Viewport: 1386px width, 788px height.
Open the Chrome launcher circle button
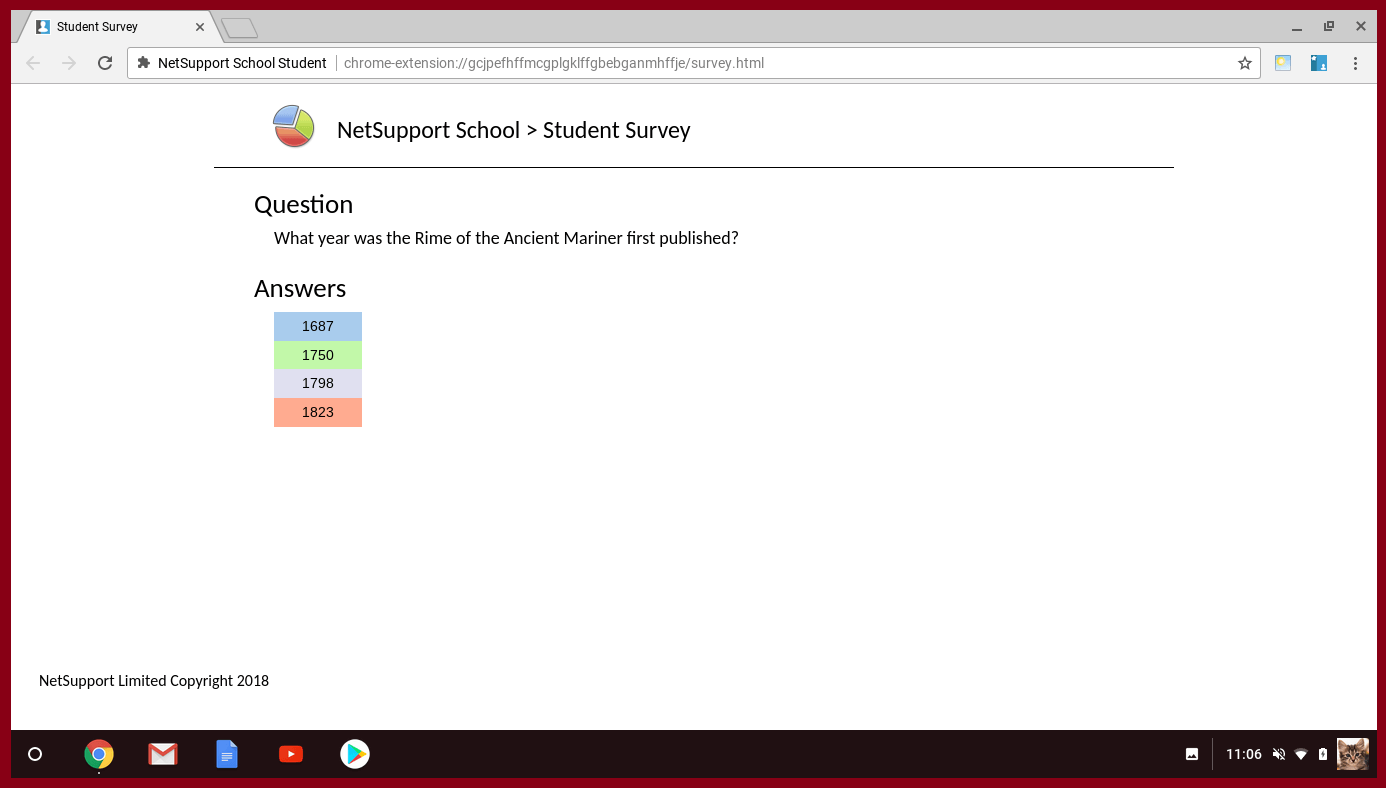pos(35,754)
